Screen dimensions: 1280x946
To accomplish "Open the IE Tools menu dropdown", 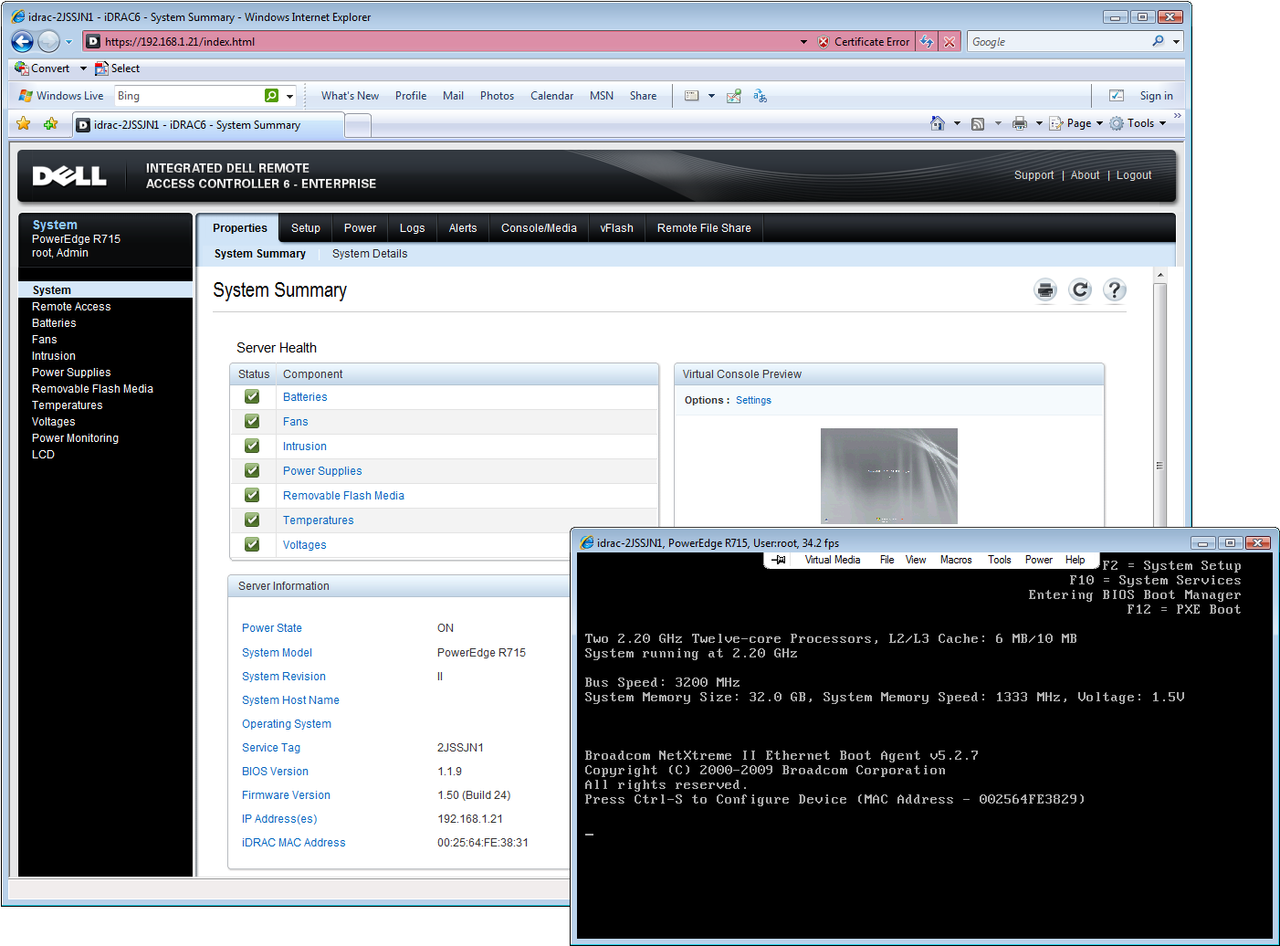I will [x=1139, y=123].
